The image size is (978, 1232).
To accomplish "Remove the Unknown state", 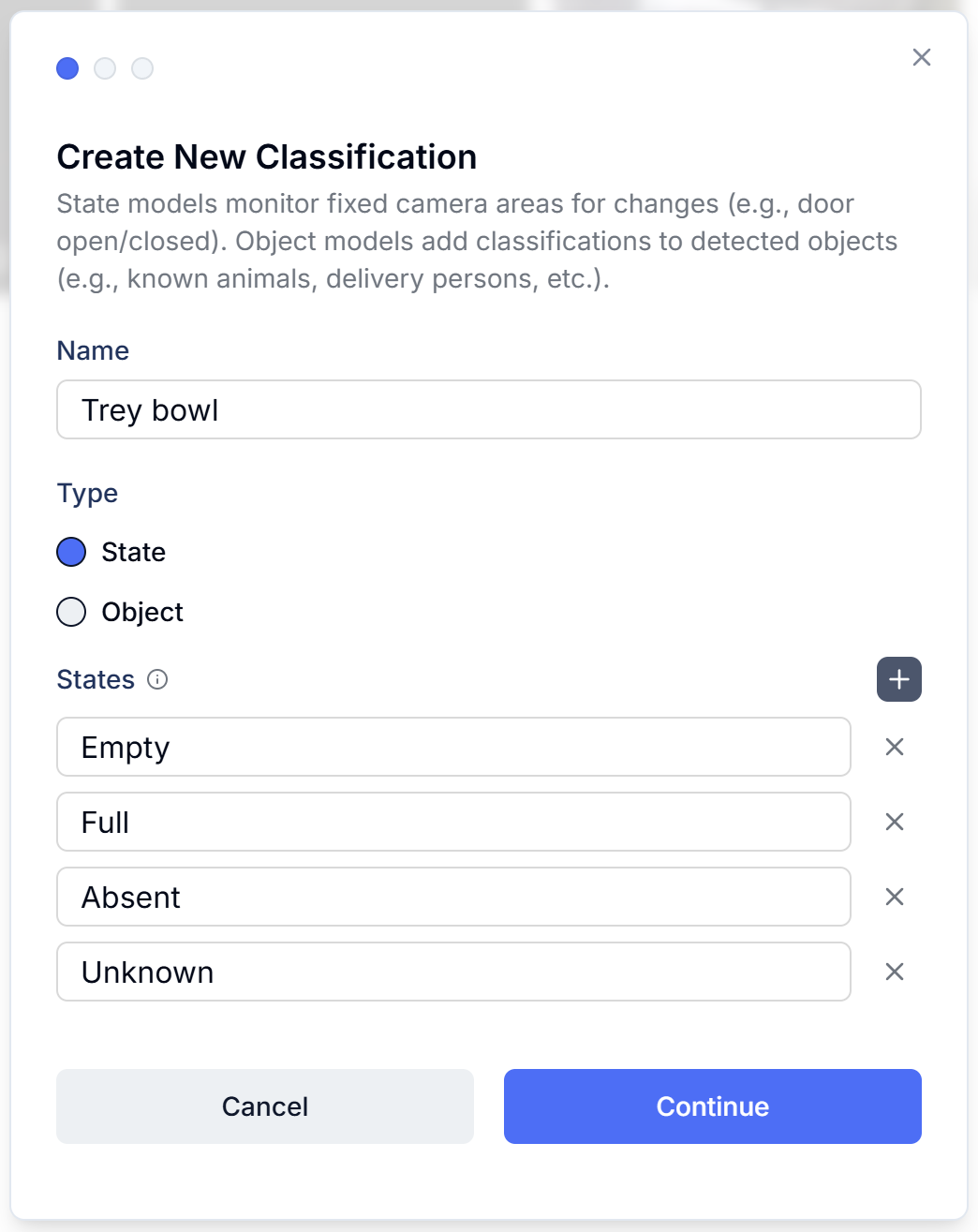I will coord(894,972).
